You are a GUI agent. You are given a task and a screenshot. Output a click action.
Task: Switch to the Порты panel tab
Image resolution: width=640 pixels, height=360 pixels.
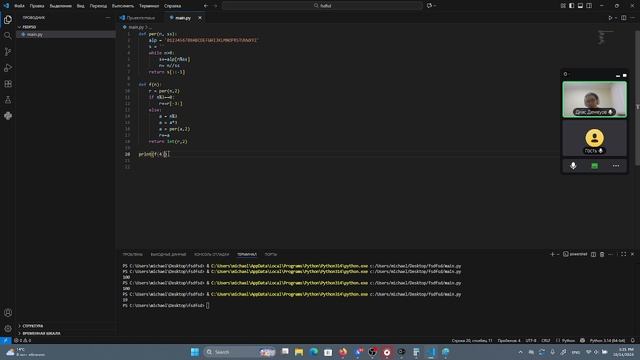click(x=271, y=254)
